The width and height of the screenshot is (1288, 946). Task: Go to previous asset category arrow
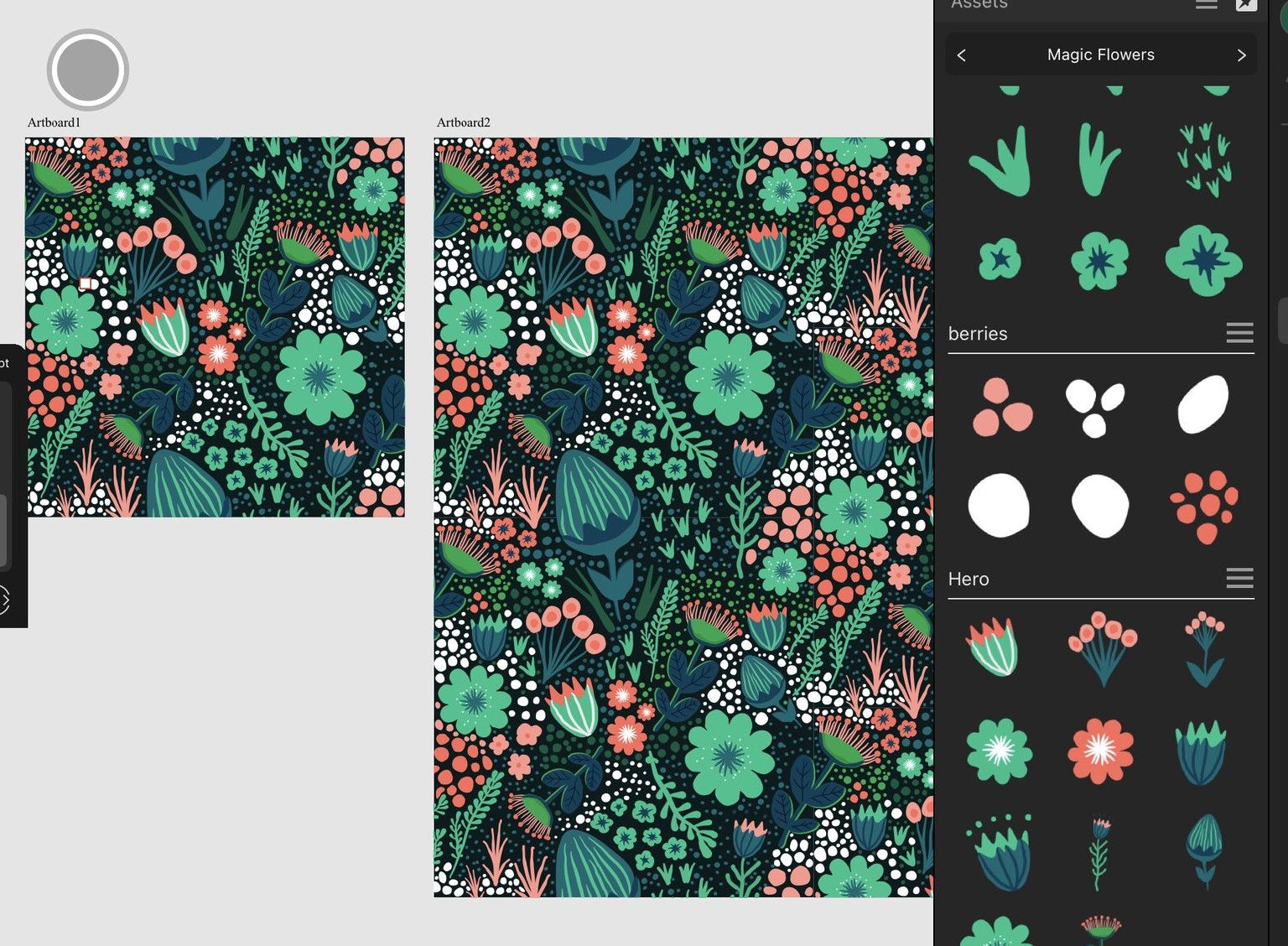[962, 55]
